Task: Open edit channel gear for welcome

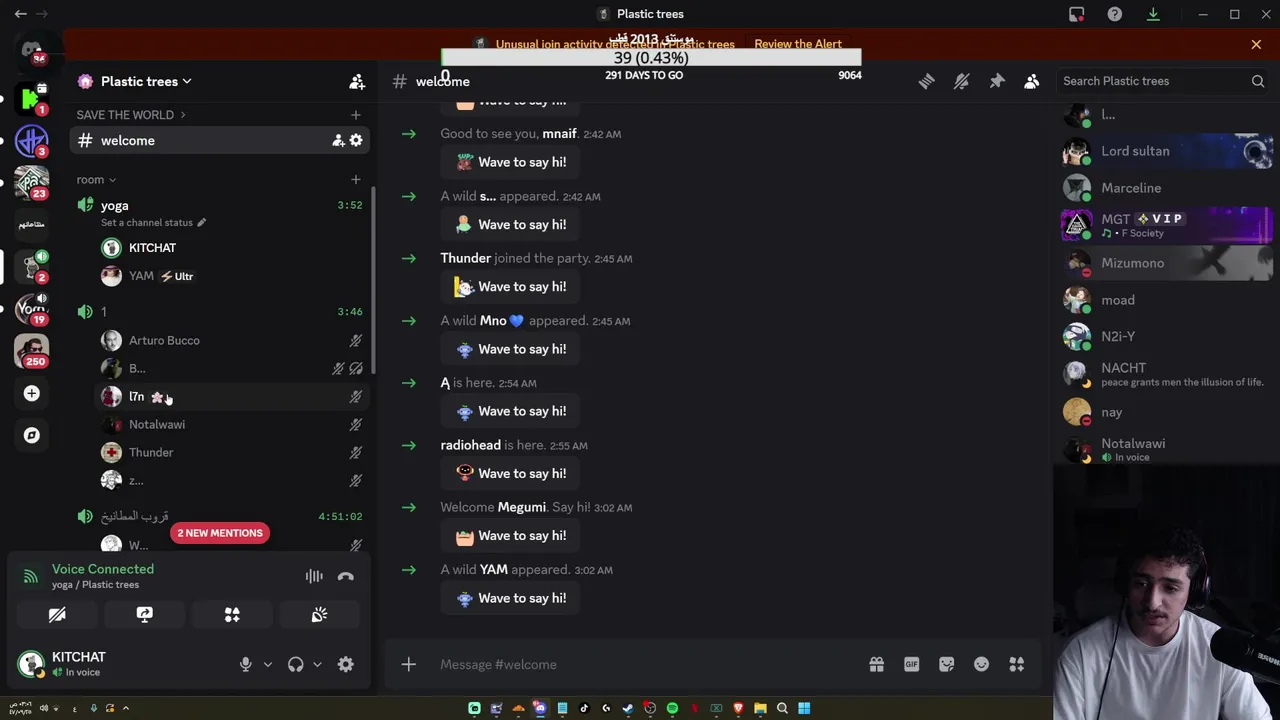Action: pyautogui.click(x=356, y=141)
